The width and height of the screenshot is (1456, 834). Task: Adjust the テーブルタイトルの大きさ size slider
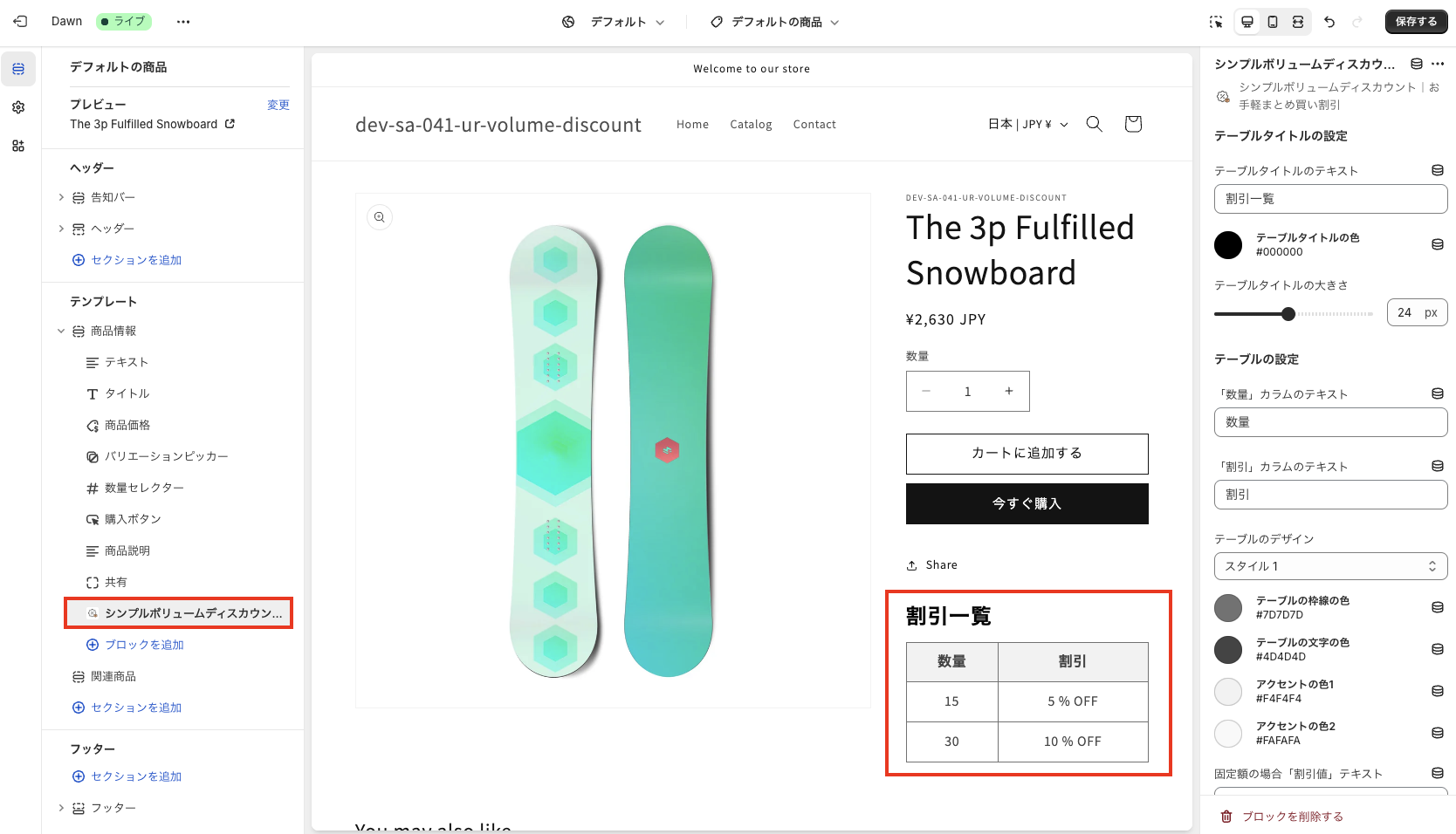1288,312
